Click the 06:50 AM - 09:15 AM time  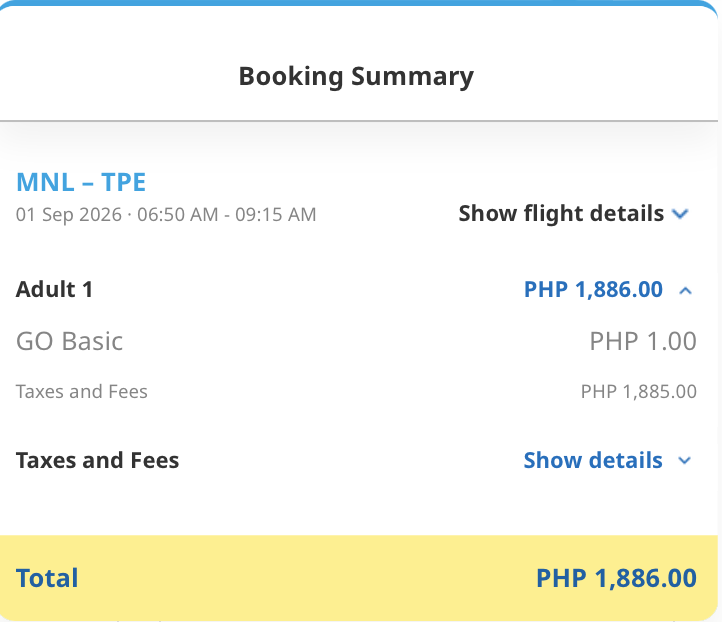tap(227, 215)
